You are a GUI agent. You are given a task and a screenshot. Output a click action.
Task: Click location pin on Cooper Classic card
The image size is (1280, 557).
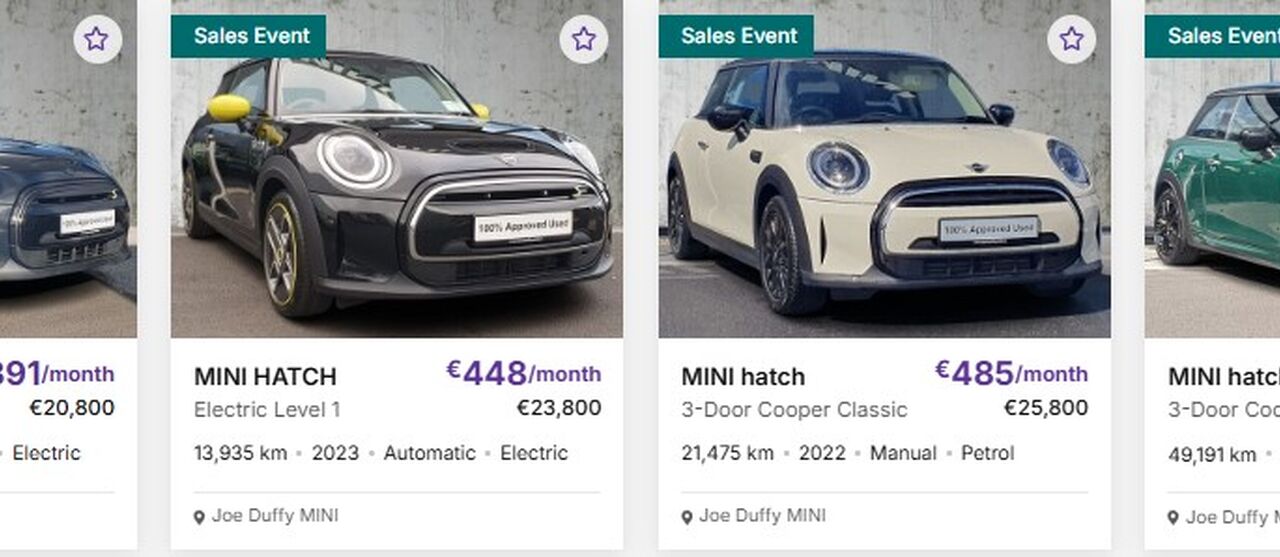686,517
